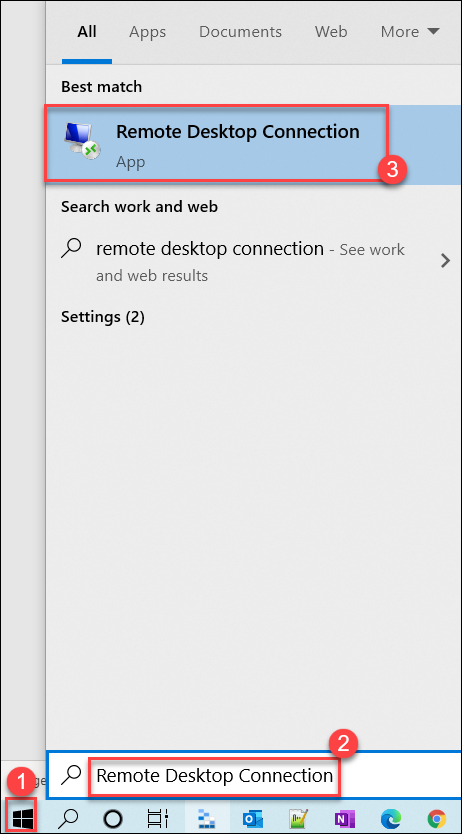The height and width of the screenshot is (834, 462).
Task: Open 'remote desktop connection' web results link
Action: (209, 248)
